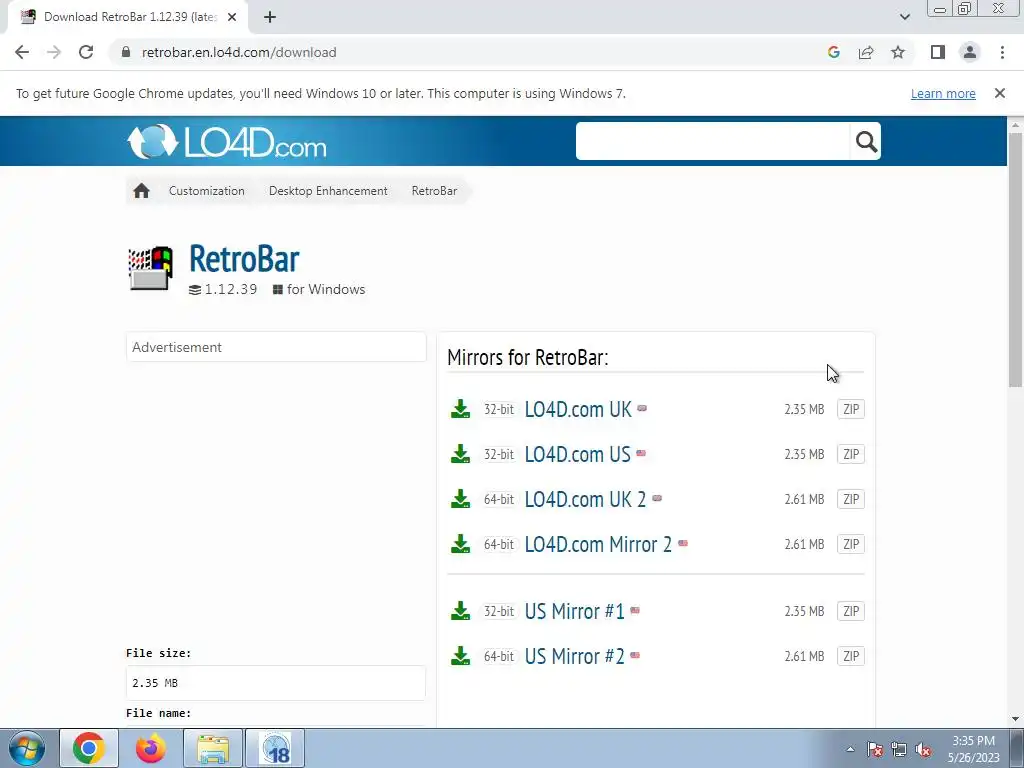Click ZIP badge on US Mirror #1 row

click(x=851, y=612)
